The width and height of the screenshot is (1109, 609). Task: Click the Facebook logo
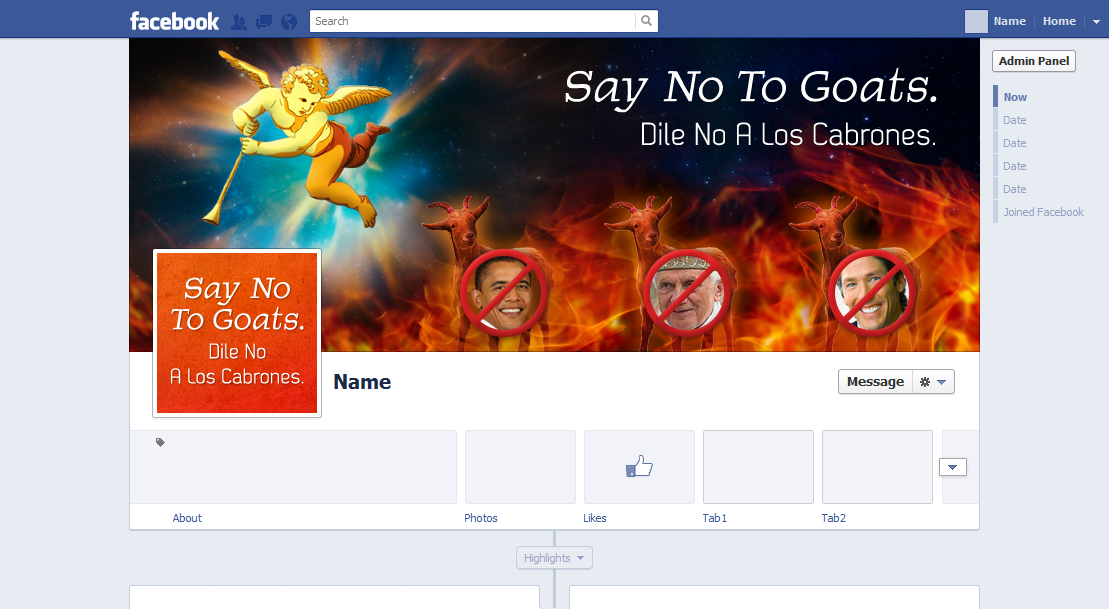tap(174, 21)
